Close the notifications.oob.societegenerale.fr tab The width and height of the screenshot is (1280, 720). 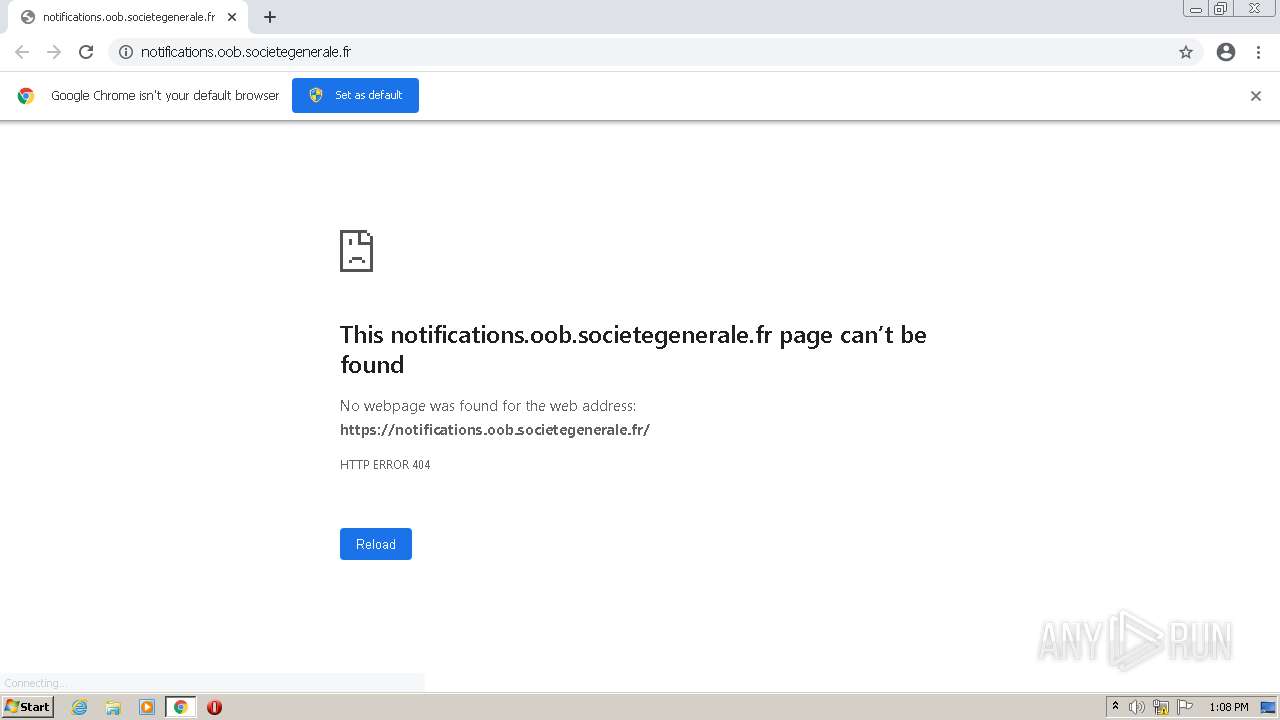point(232,17)
